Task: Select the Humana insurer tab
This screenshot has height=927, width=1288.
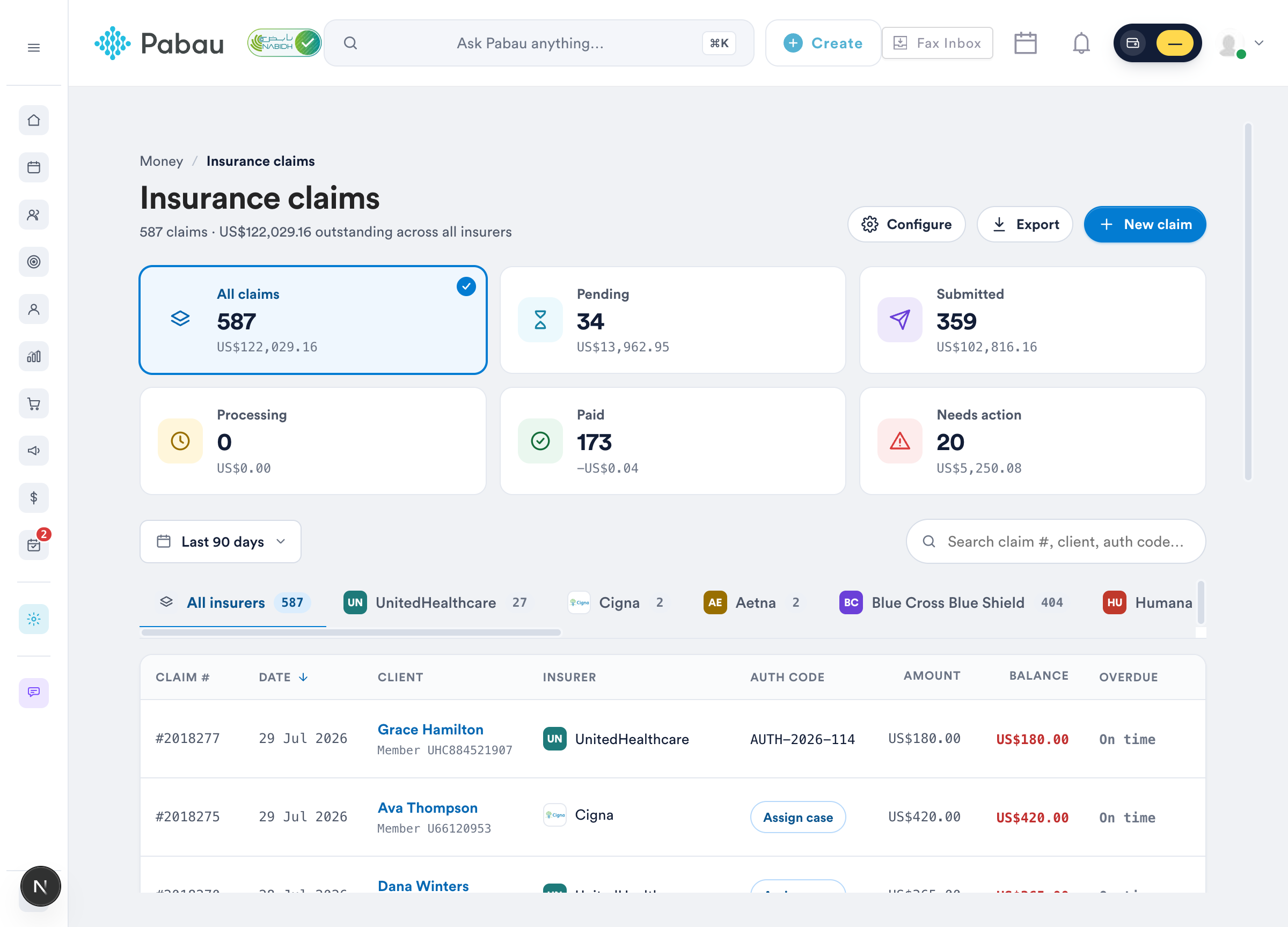Action: (1148, 603)
